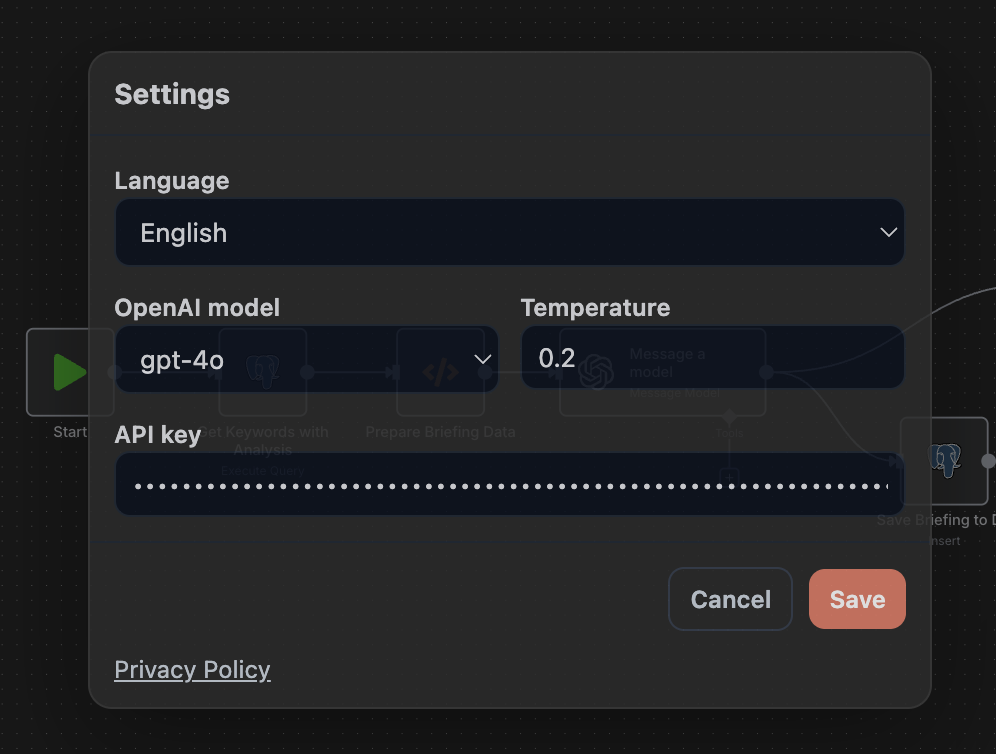The width and height of the screenshot is (996, 754).
Task: Click the green Start play icon
Action: pyautogui.click(x=68, y=372)
